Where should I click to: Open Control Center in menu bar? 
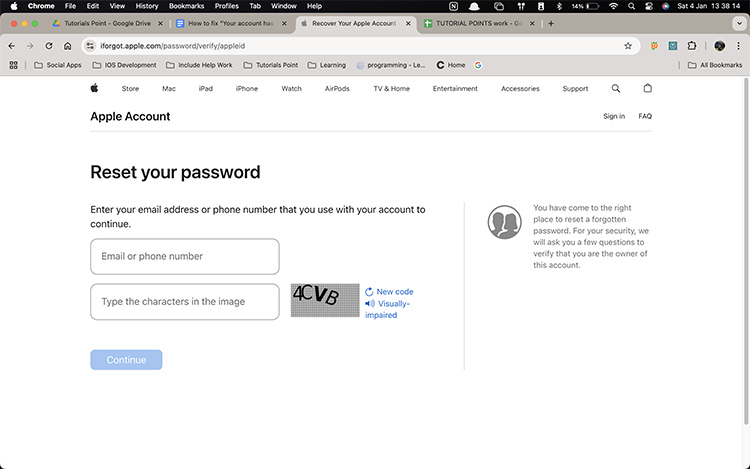(x=649, y=6)
